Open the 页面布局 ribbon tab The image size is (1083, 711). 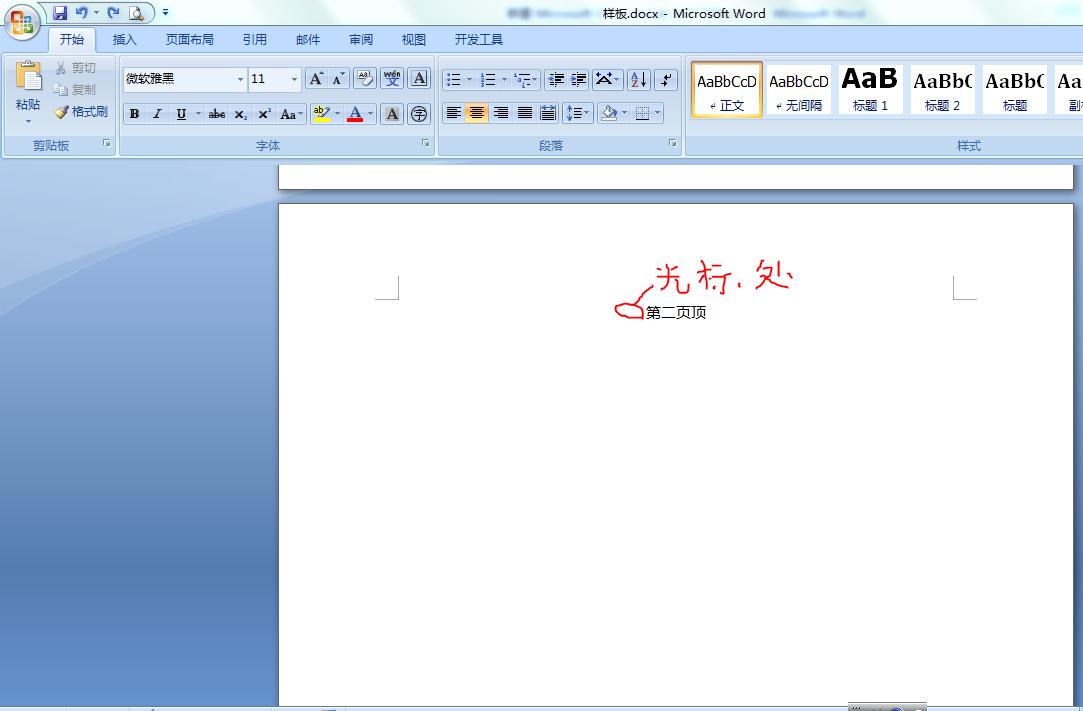point(190,39)
